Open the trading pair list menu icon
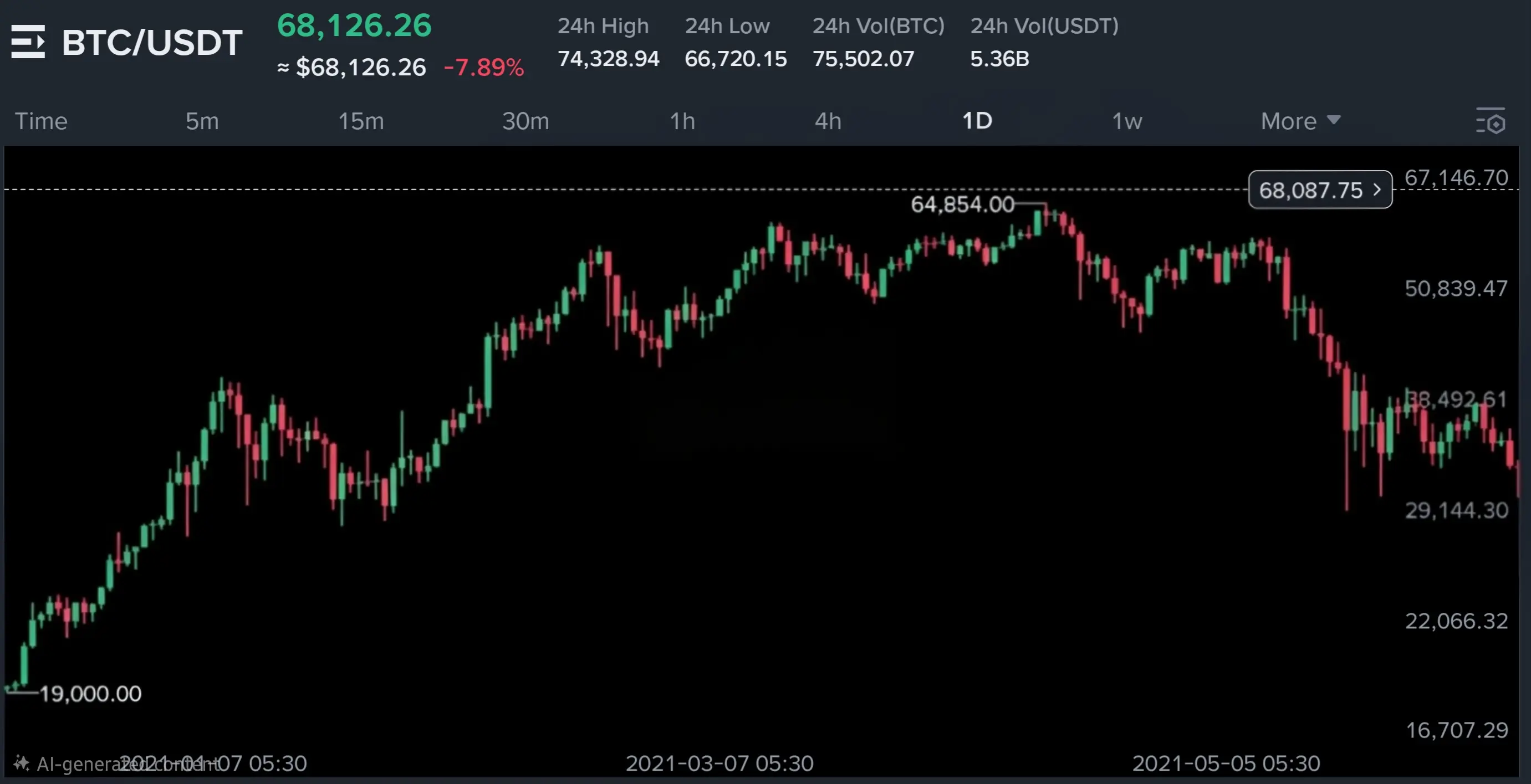Image resolution: width=1531 pixels, height=784 pixels. (x=28, y=42)
